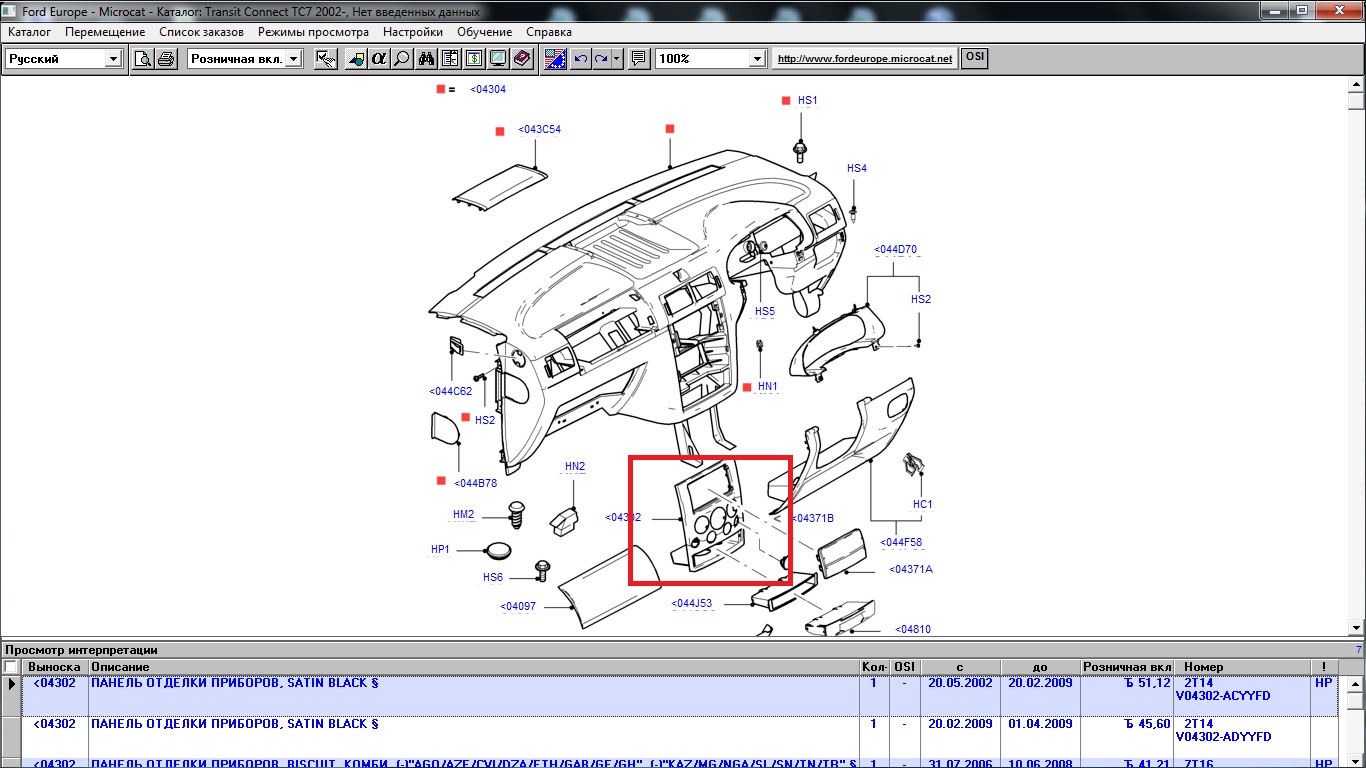Click the print preview icon
Image resolution: width=1366 pixels, height=768 pixels.
pyautogui.click(x=143, y=59)
